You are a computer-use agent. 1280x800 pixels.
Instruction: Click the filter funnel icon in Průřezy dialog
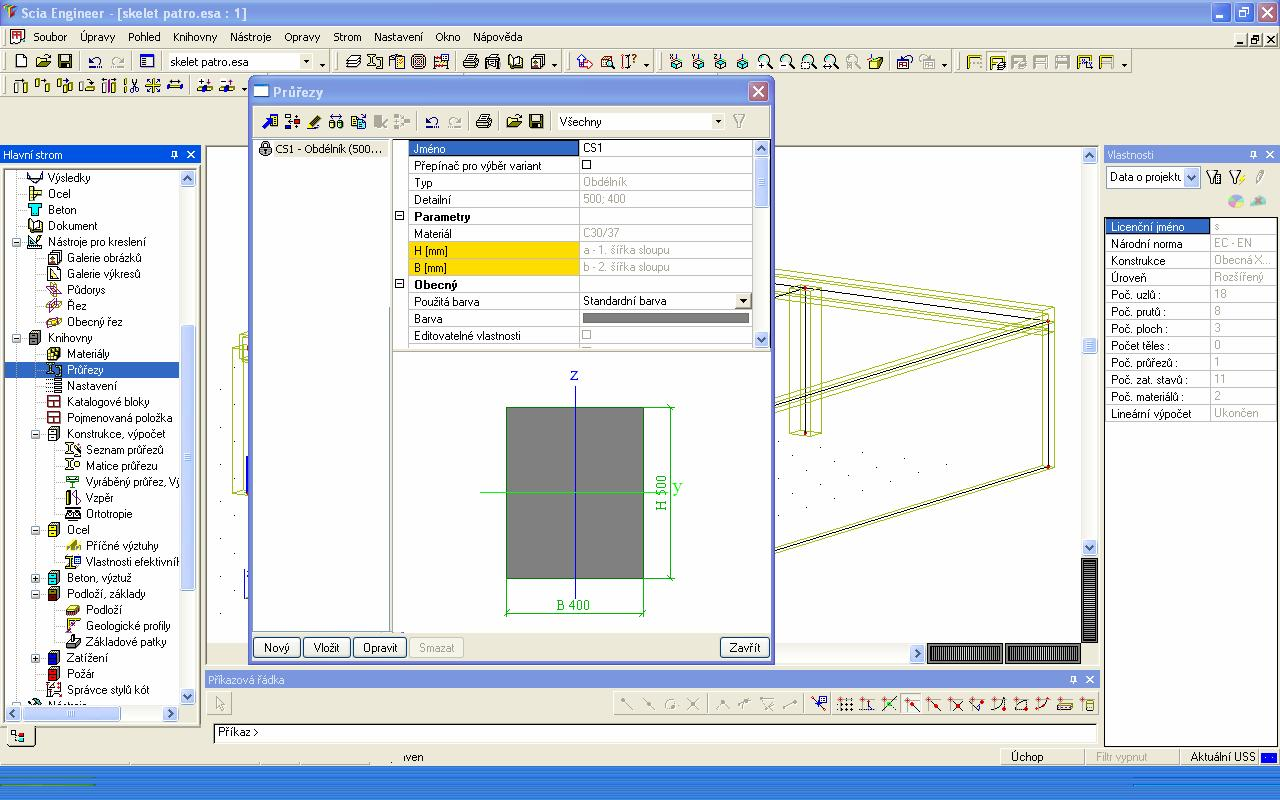coord(739,121)
